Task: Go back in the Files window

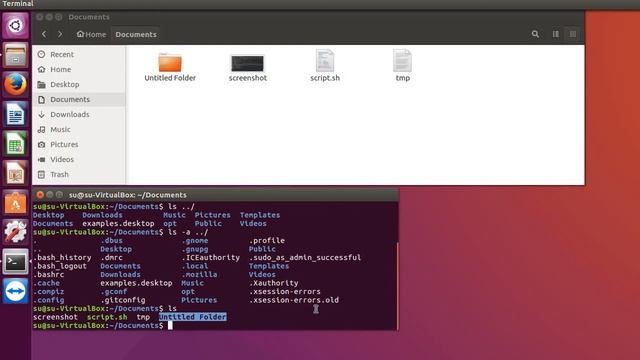Action: [x=44, y=34]
